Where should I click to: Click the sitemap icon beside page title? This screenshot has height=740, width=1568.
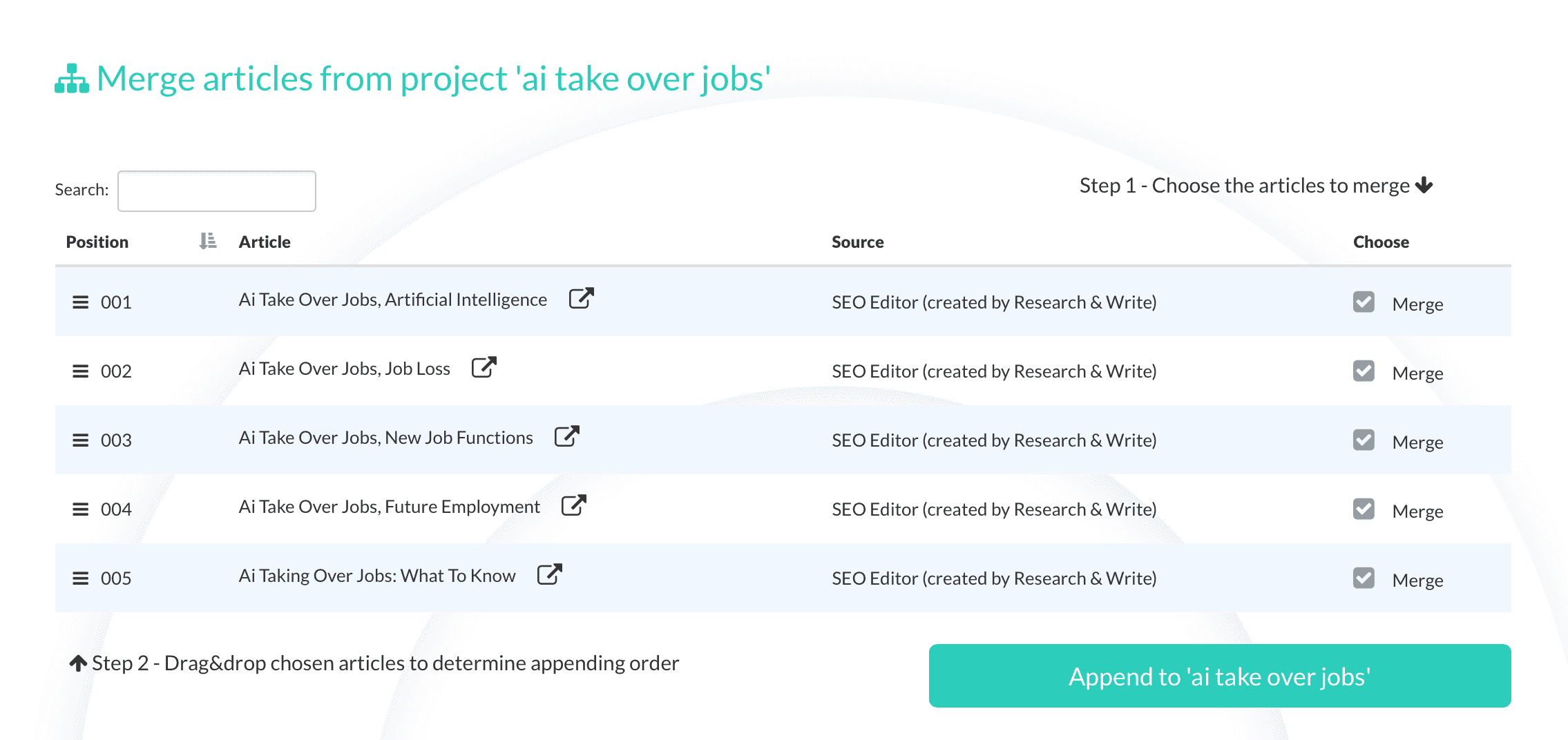(72, 79)
